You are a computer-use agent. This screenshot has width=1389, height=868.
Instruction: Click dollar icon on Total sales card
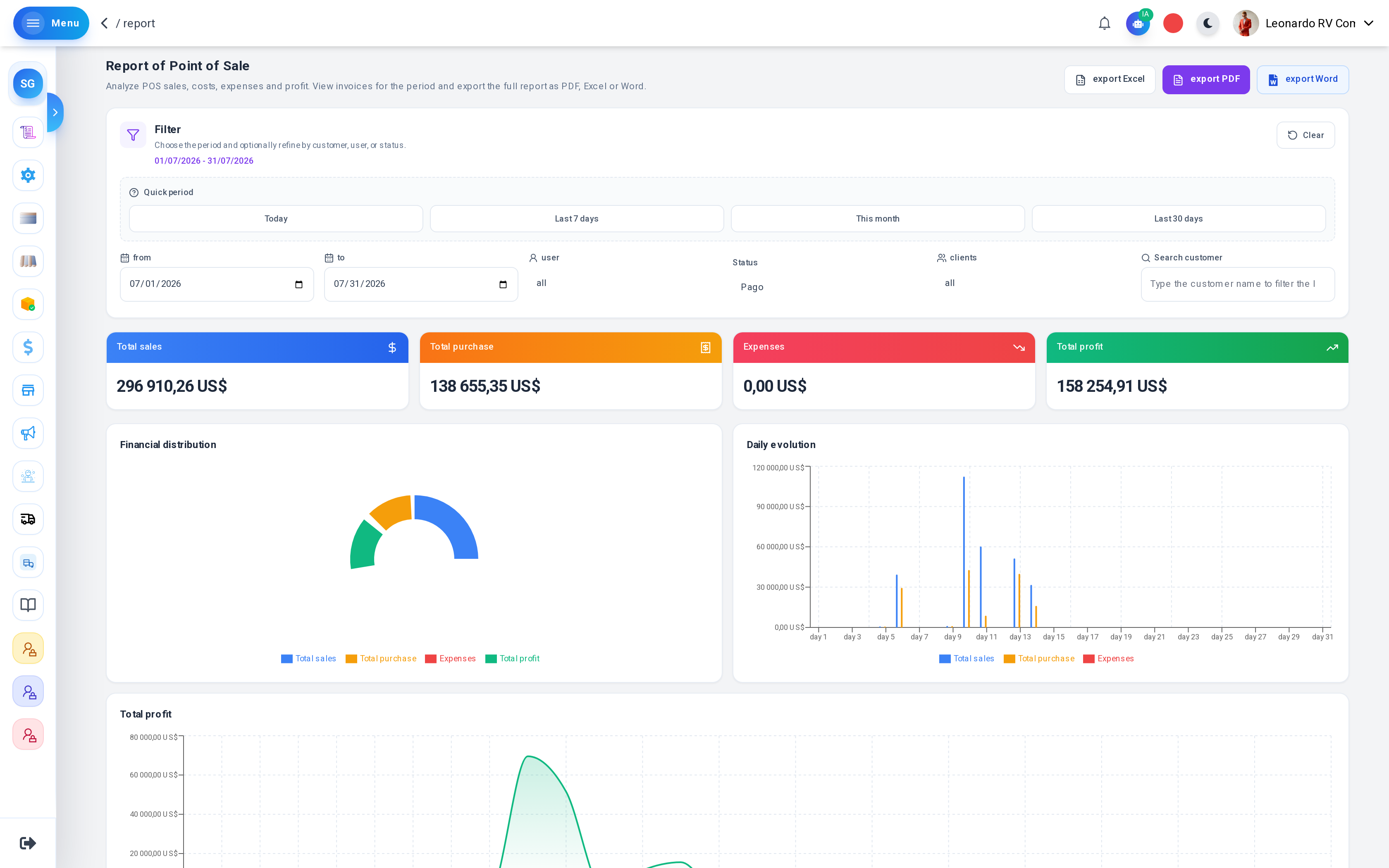pyautogui.click(x=392, y=347)
